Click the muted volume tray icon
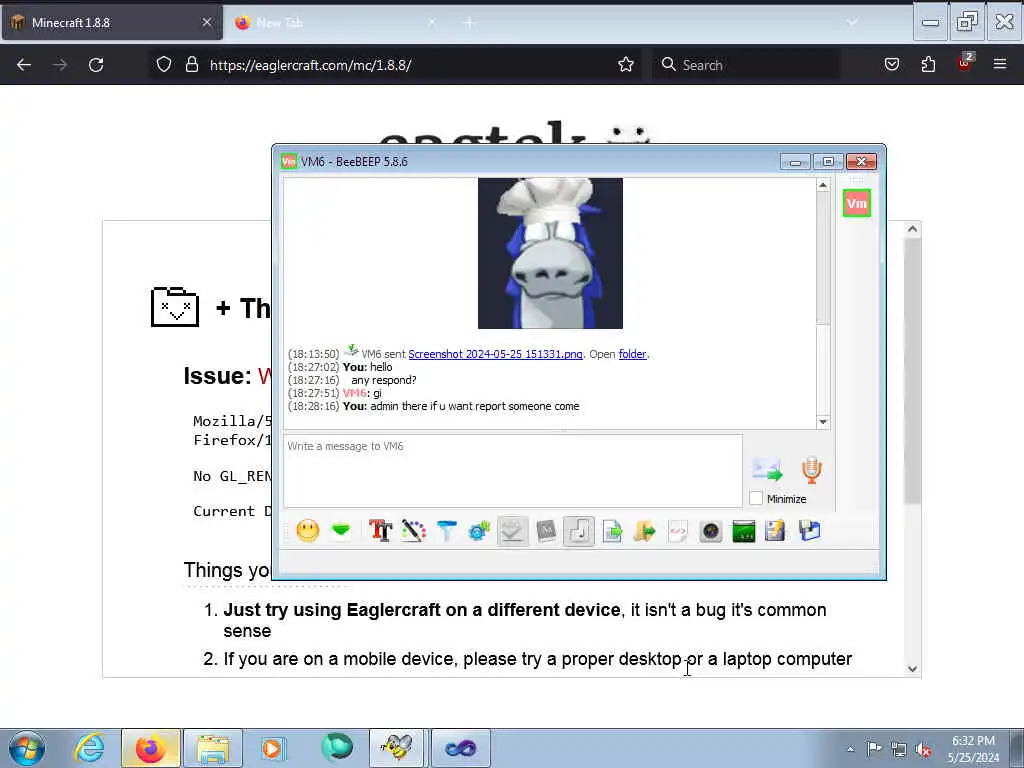1024x768 pixels. pyautogui.click(x=923, y=750)
